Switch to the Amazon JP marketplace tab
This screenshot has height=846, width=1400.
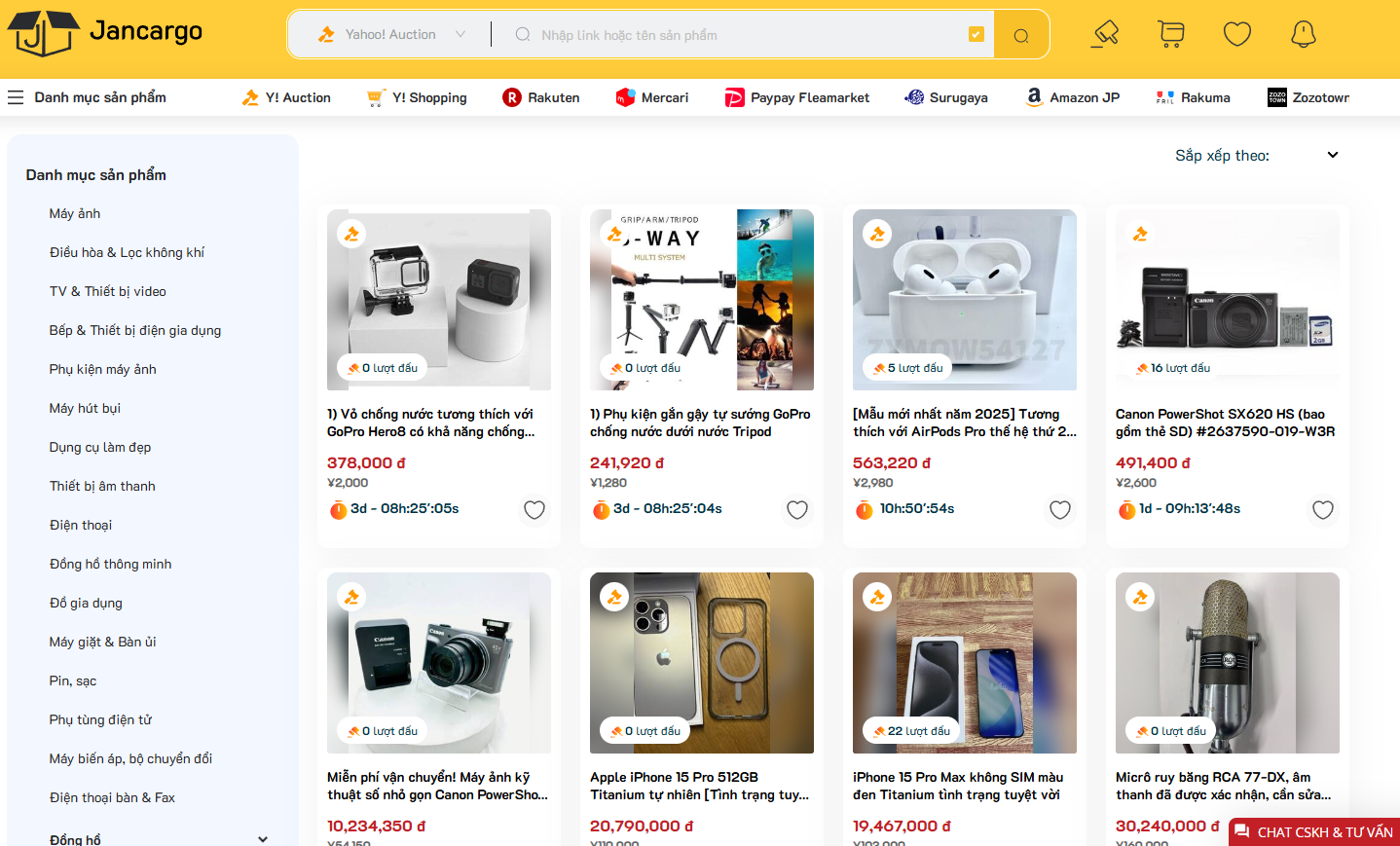(x=1073, y=97)
